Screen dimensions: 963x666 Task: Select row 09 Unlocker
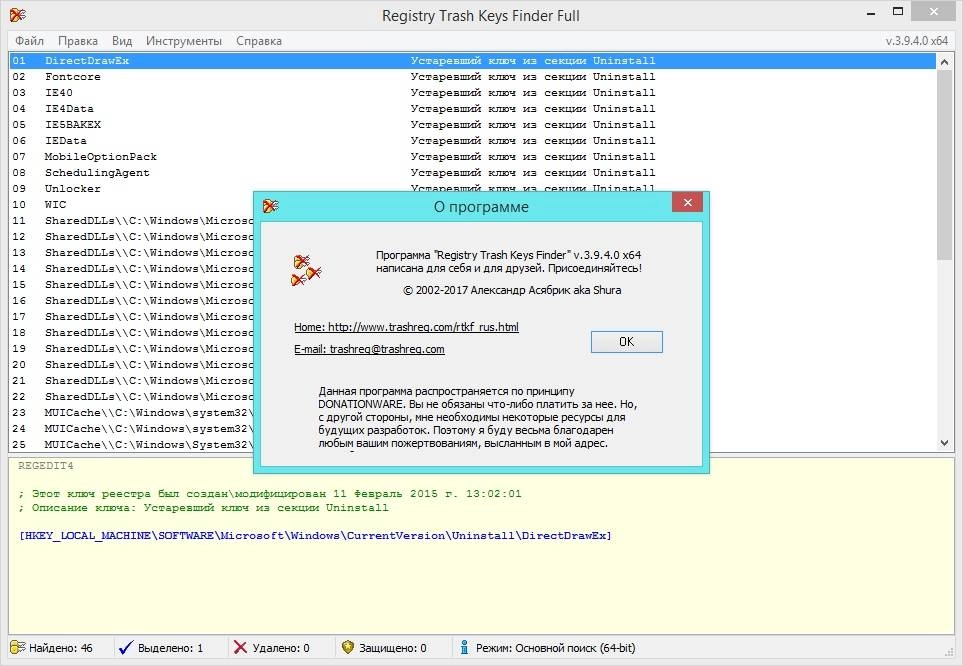[131, 189]
